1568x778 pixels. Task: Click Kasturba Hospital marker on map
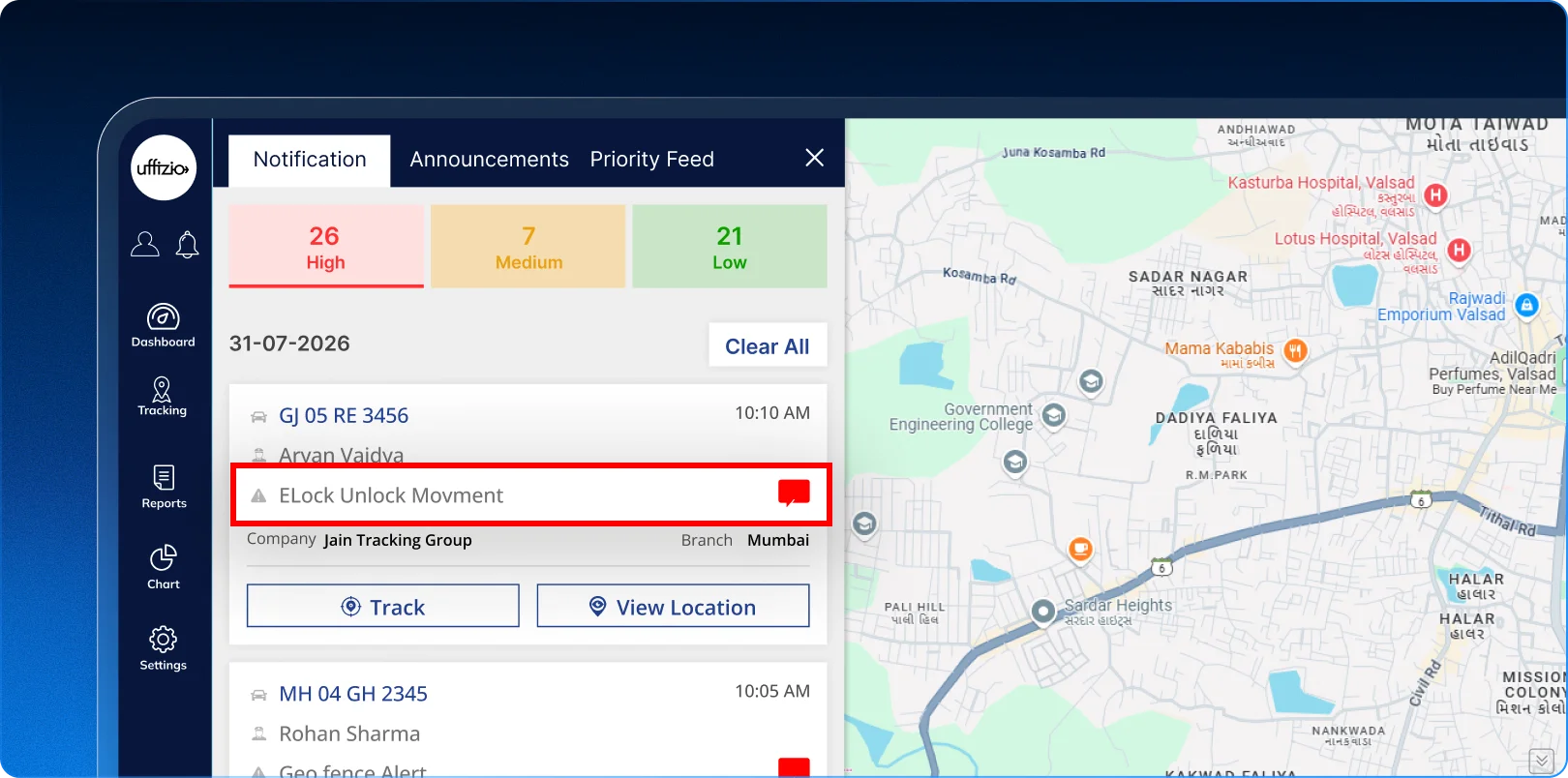(1436, 195)
